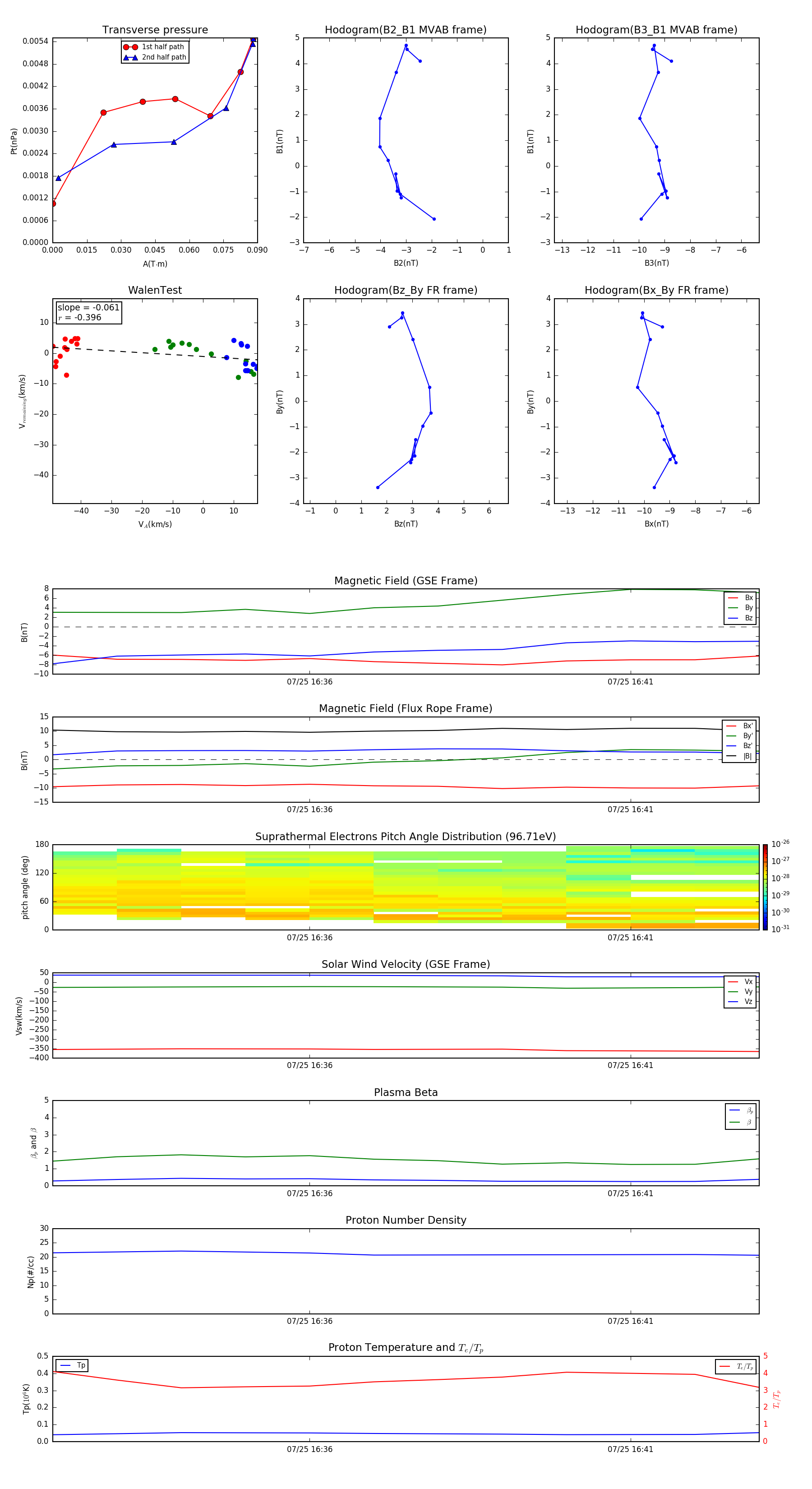The image size is (812, 1489).
Task: Select the red 'Te/Tp' legend entry
Action: tap(736, 1366)
